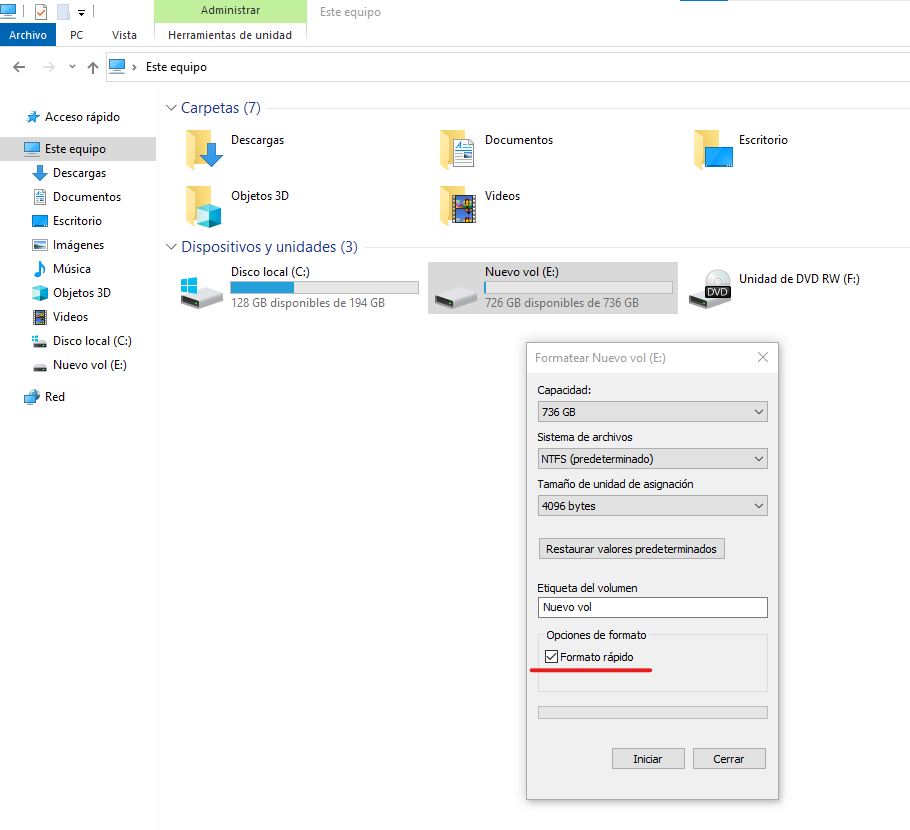Image resolution: width=910 pixels, height=830 pixels.
Task: Close the Formatear dialog with Cerrar
Action: [728, 759]
